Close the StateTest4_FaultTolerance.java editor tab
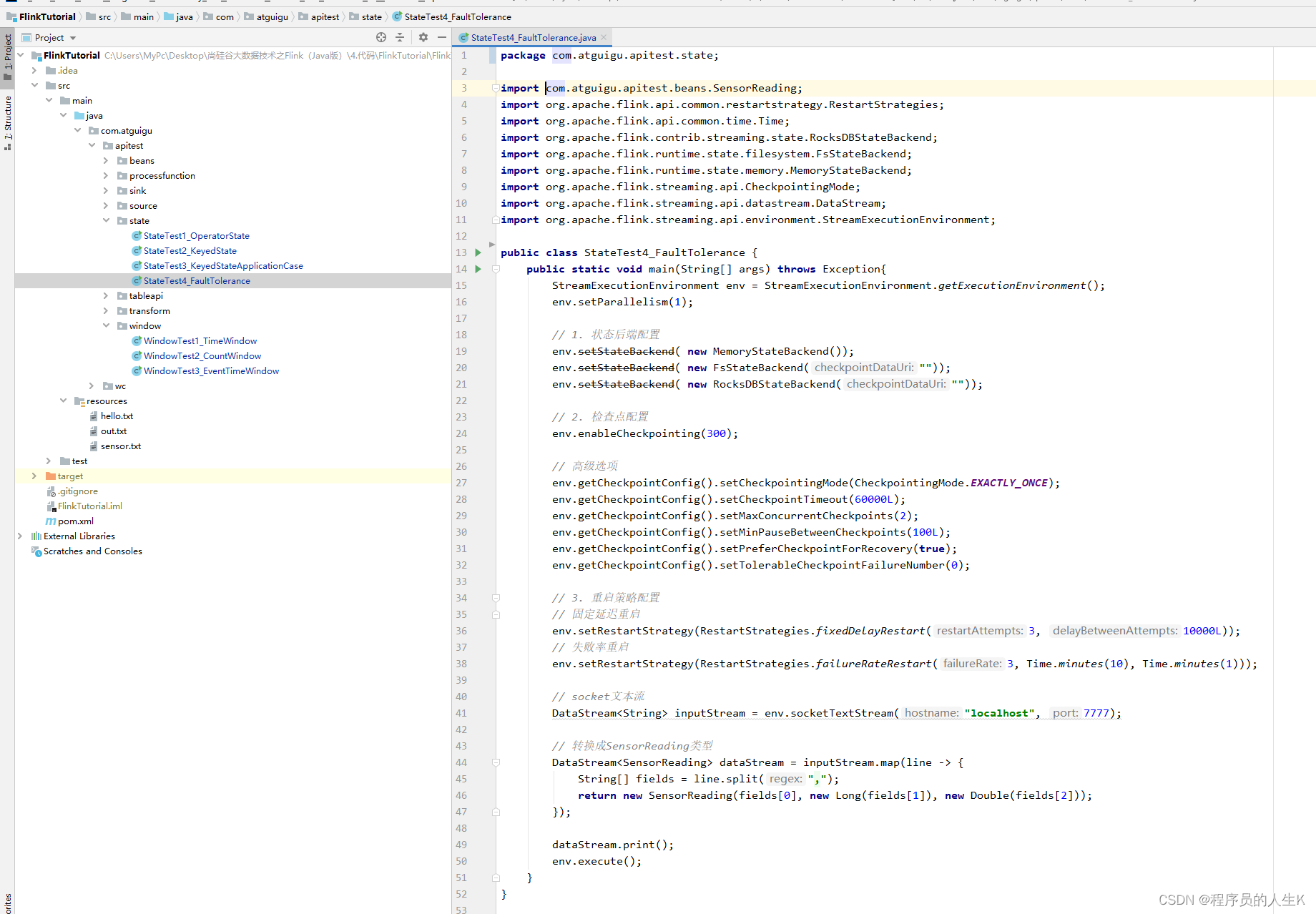The image size is (1316, 914). pyautogui.click(x=604, y=37)
